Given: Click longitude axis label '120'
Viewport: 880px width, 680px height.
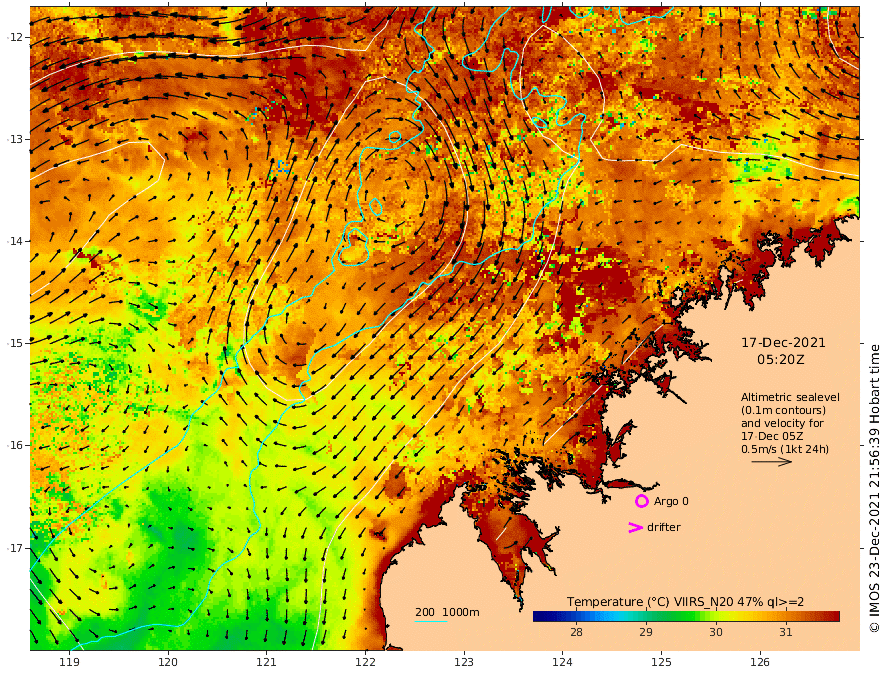Looking at the screenshot, I should pos(168,662).
